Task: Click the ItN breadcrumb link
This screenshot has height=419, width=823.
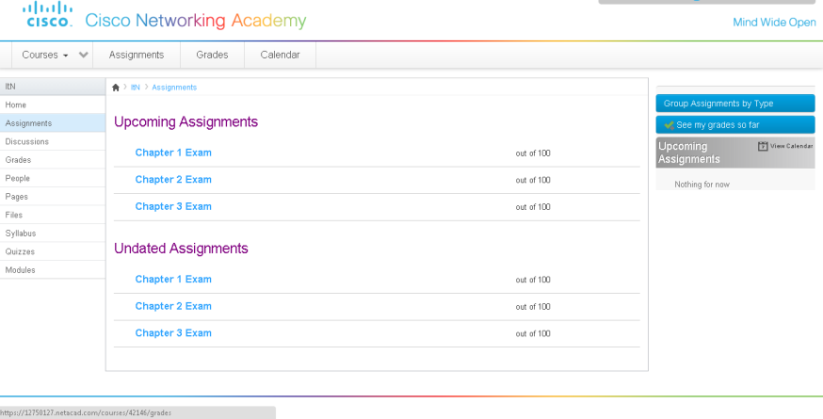Action: click(135, 88)
